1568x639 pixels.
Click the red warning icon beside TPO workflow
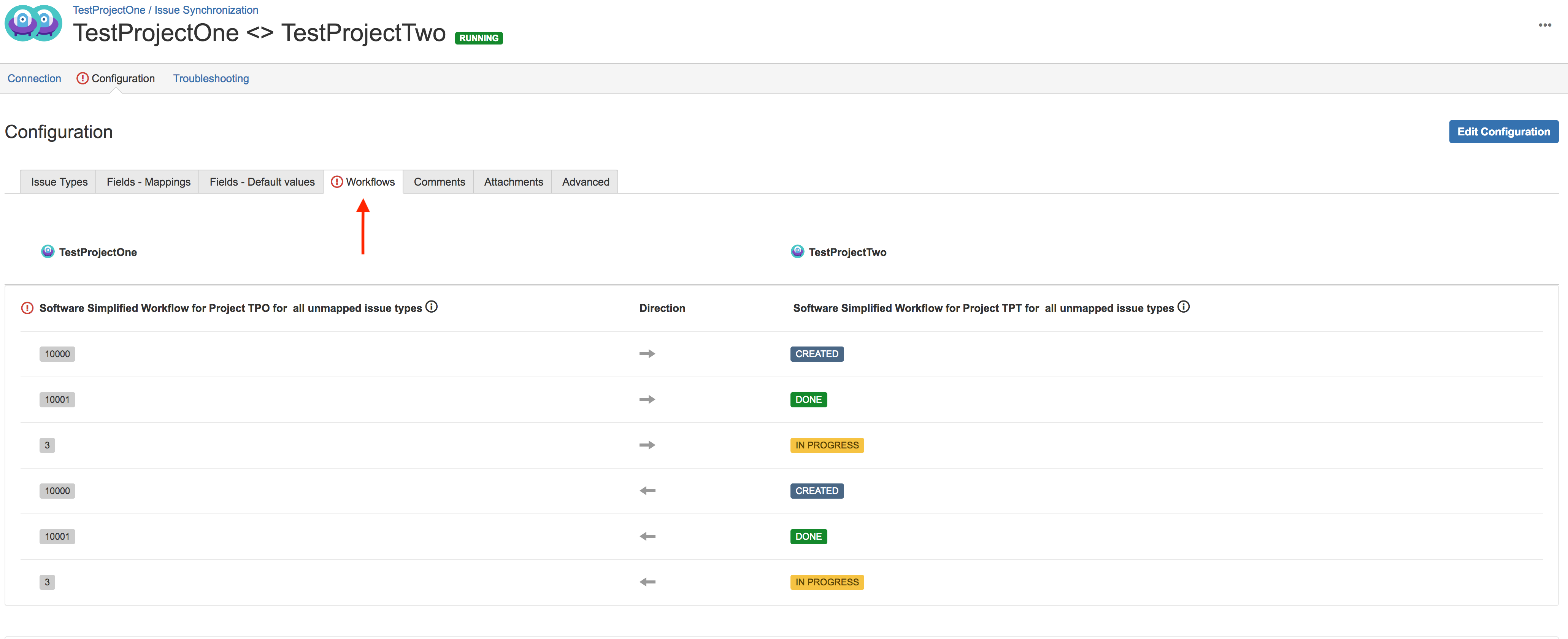pos(27,308)
